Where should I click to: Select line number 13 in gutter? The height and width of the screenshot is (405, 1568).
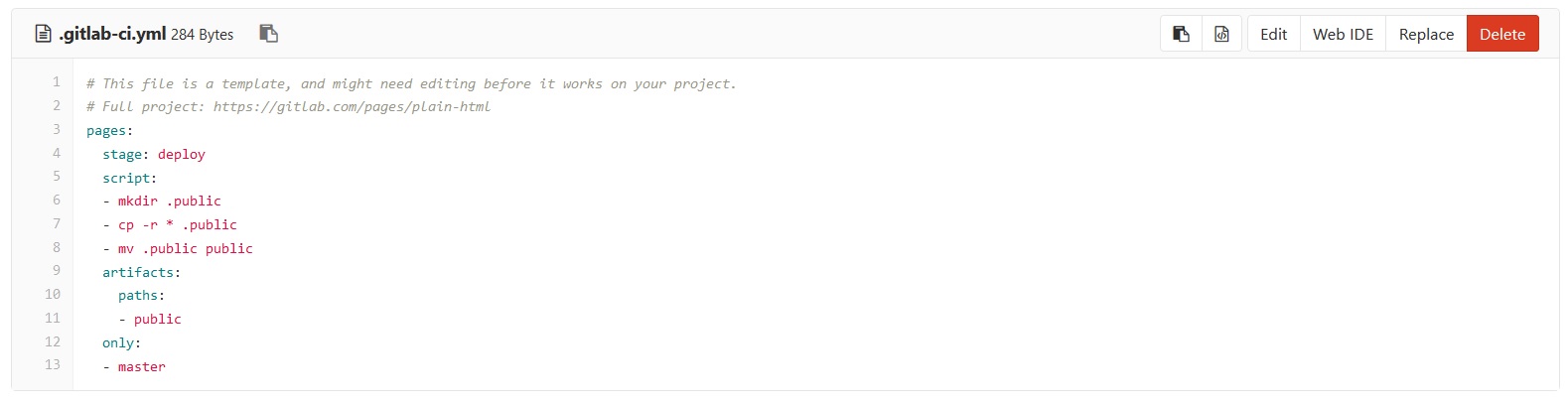pyautogui.click(x=53, y=365)
